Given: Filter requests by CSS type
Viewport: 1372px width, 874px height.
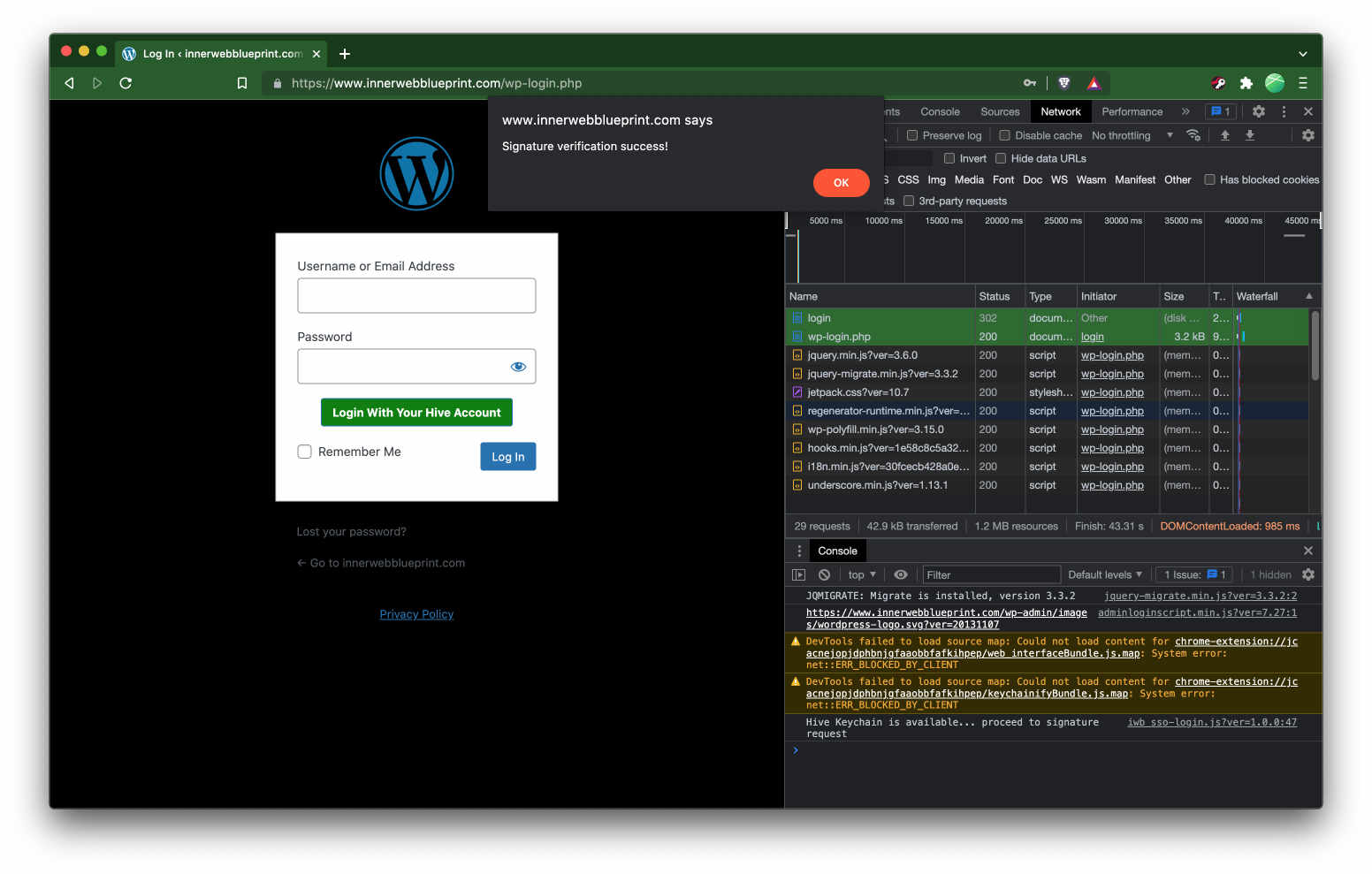Looking at the screenshot, I should pyautogui.click(x=908, y=179).
